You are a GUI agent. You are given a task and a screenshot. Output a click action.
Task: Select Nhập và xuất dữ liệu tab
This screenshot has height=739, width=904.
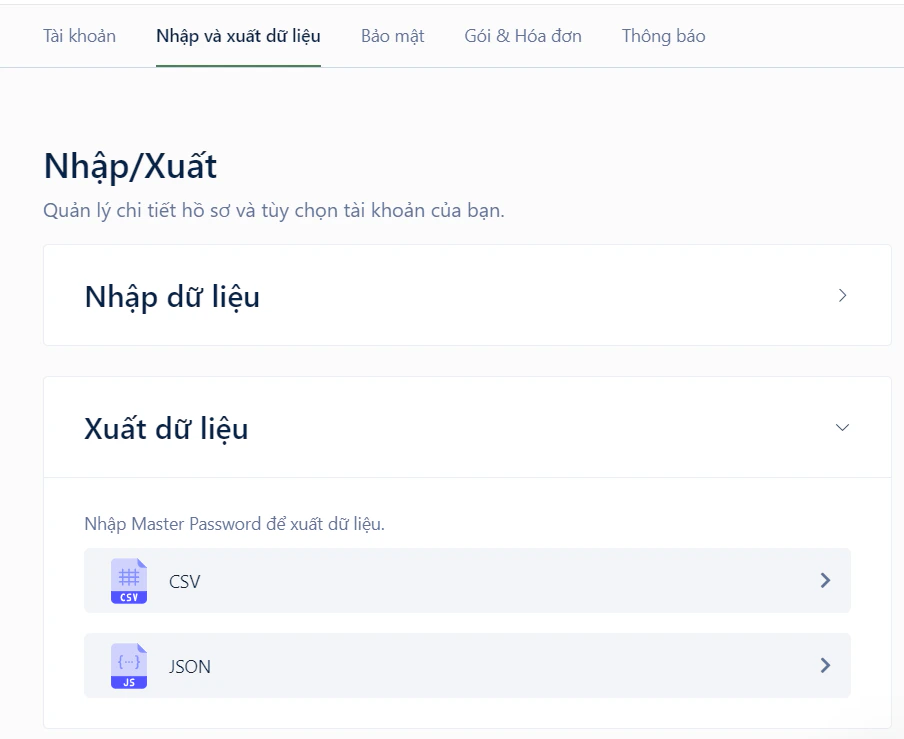click(x=237, y=35)
